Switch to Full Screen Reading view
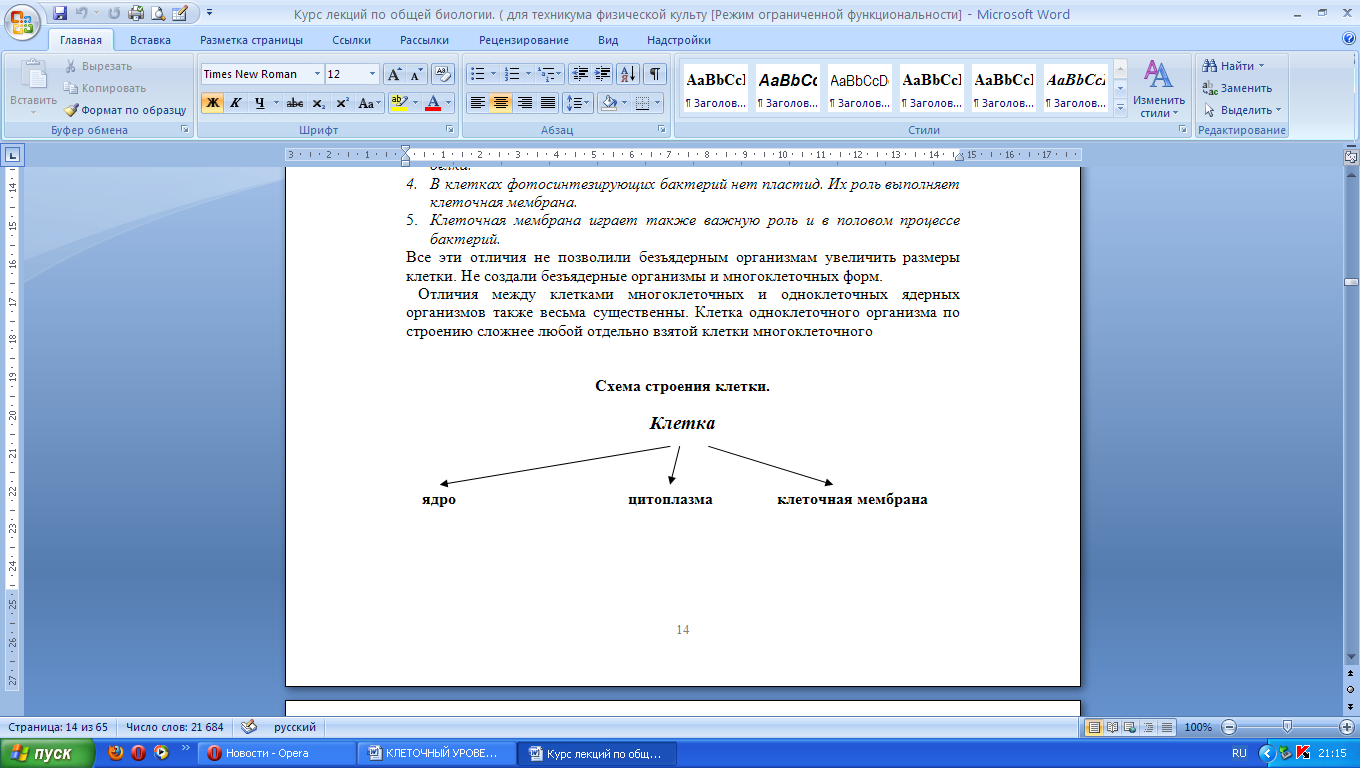 click(1111, 727)
